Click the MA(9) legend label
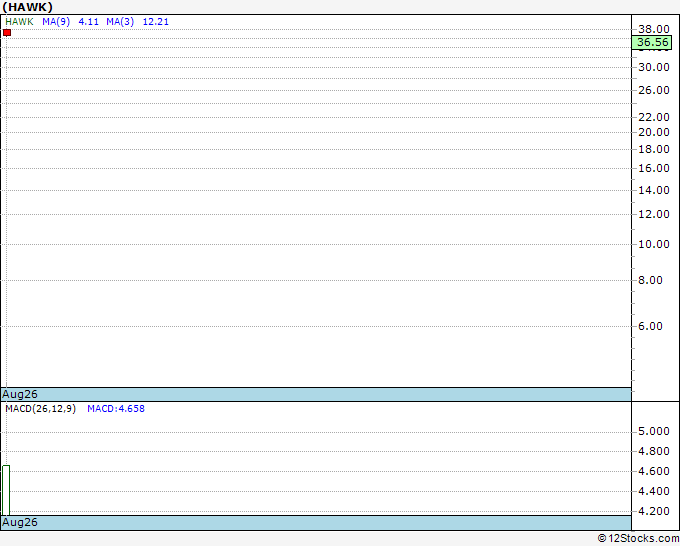This screenshot has width=680, height=546. (56, 22)
